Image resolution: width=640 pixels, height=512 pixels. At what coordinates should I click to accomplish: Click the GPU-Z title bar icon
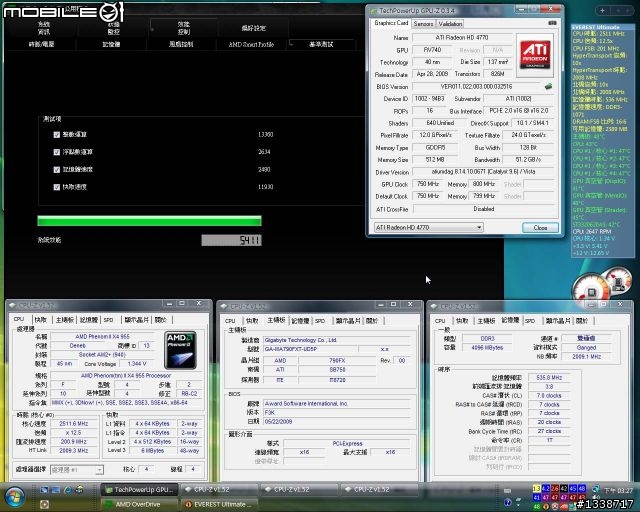coord(373,11)
